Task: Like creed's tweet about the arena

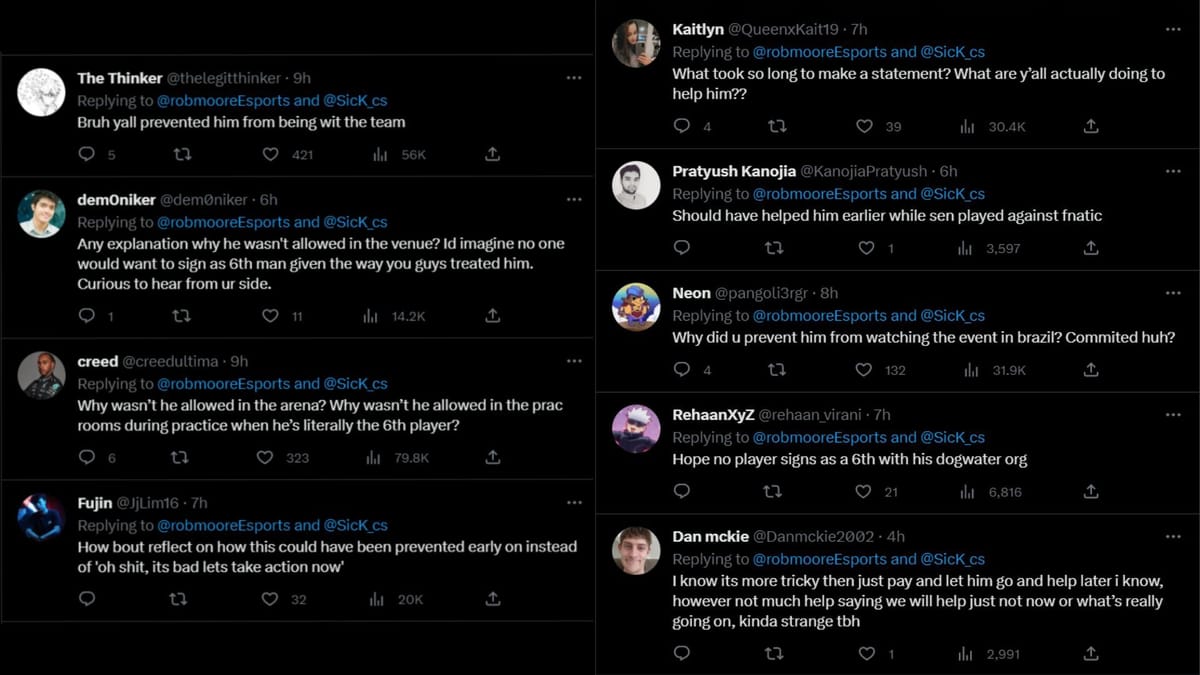Action: (x=265, y=457)
